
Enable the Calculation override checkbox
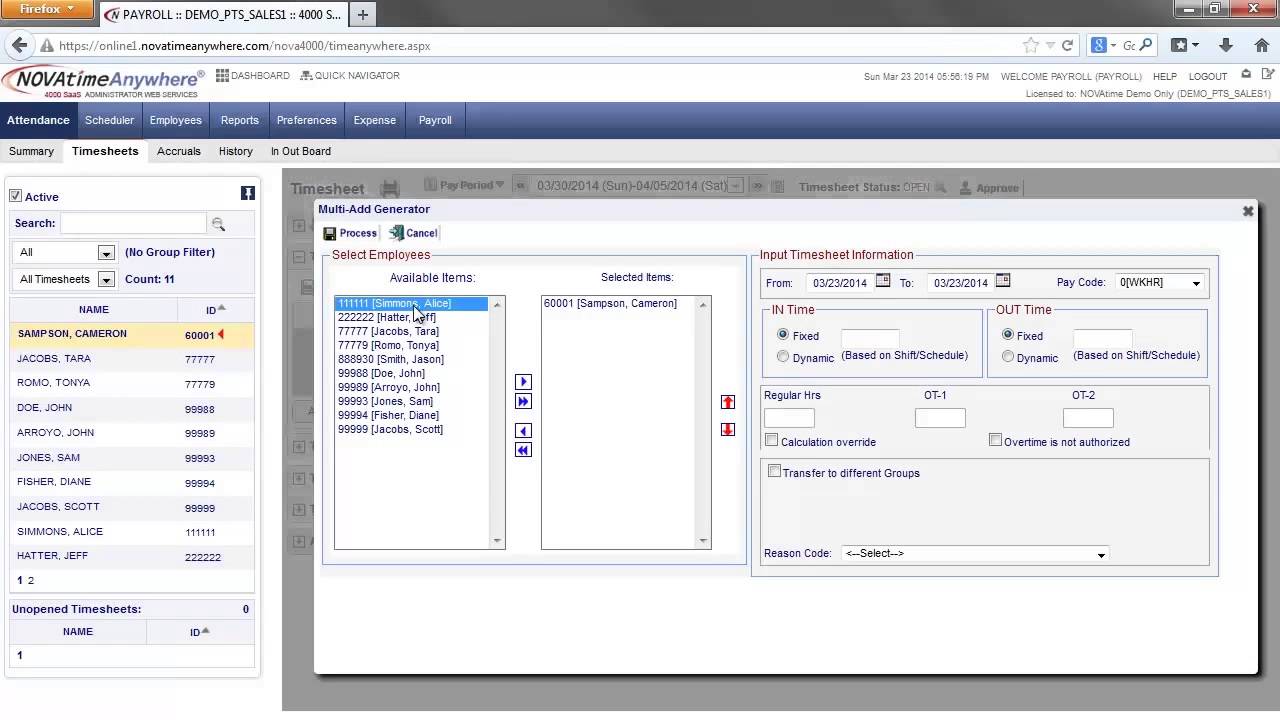tap(771, 440)
